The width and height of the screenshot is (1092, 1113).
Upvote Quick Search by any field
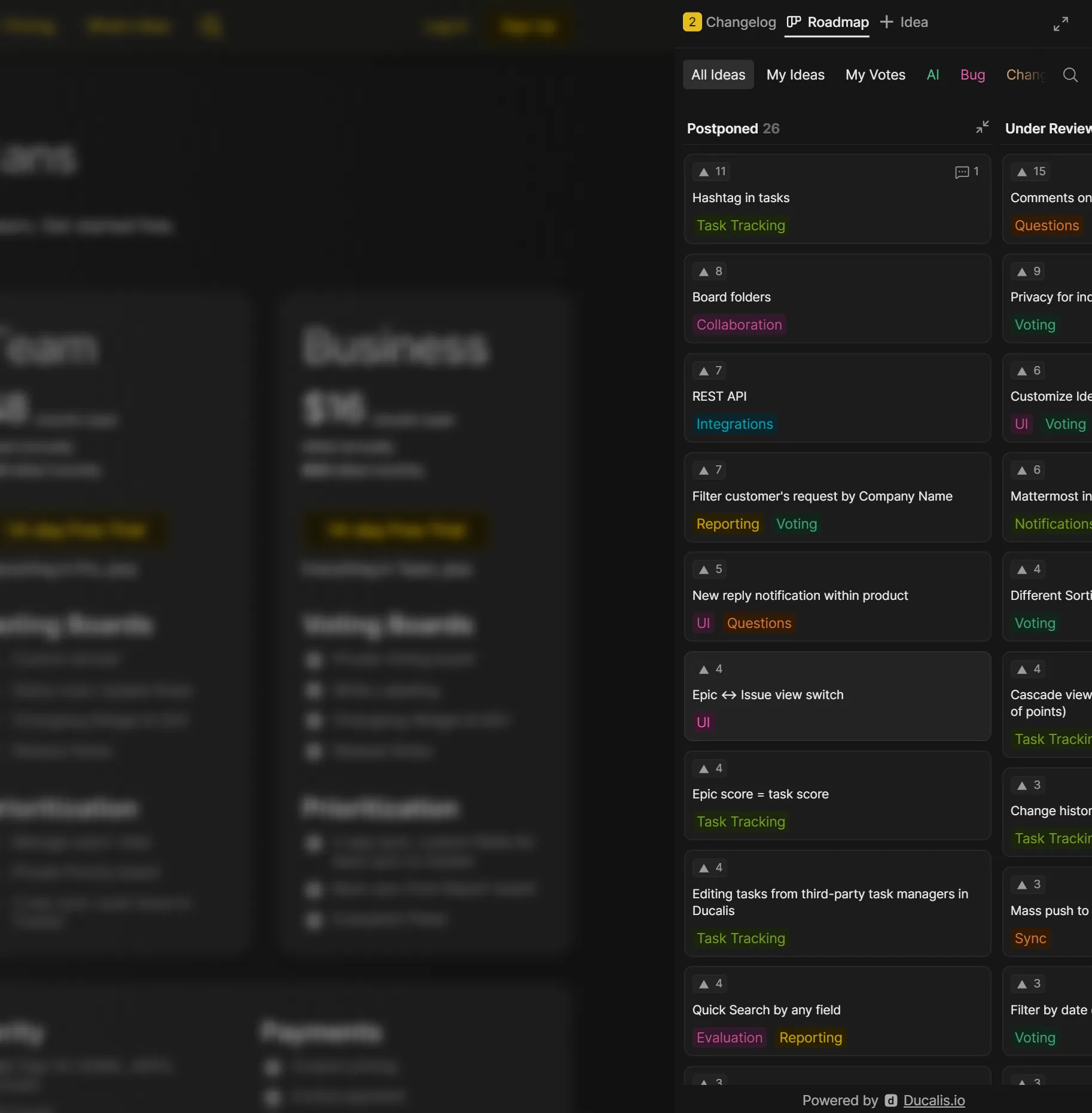click(x=709, y=984)
